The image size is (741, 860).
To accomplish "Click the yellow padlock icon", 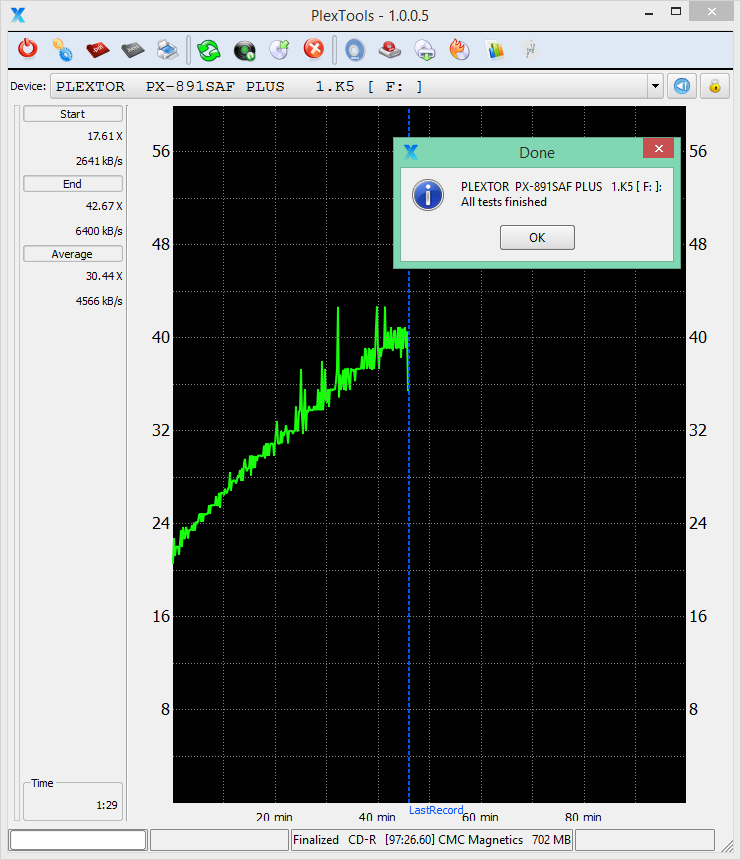I will pos(715,86).
